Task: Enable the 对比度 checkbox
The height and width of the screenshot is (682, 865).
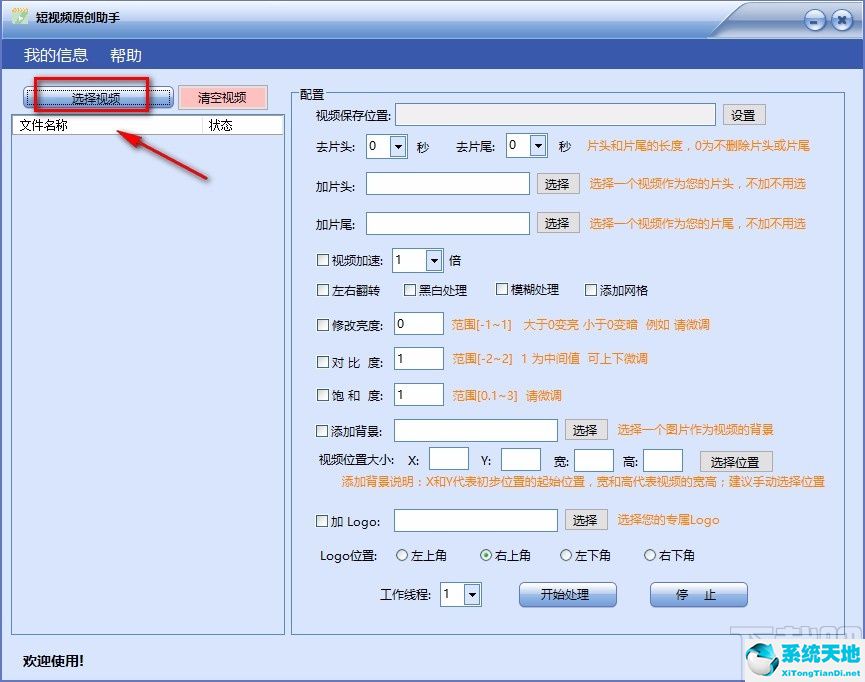Action: pos(323,362)
